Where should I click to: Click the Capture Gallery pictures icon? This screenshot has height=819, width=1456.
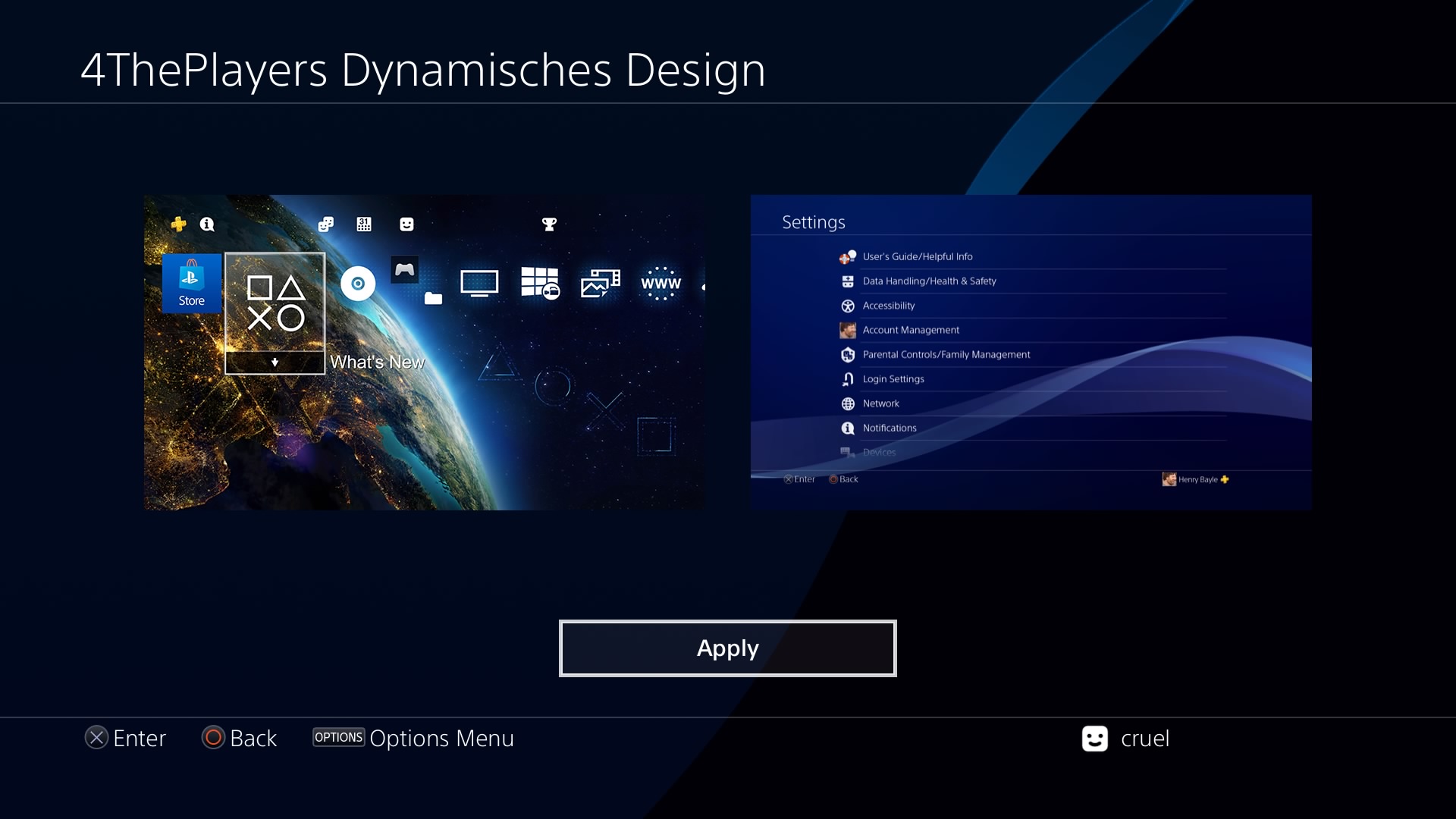coord(600,284)
